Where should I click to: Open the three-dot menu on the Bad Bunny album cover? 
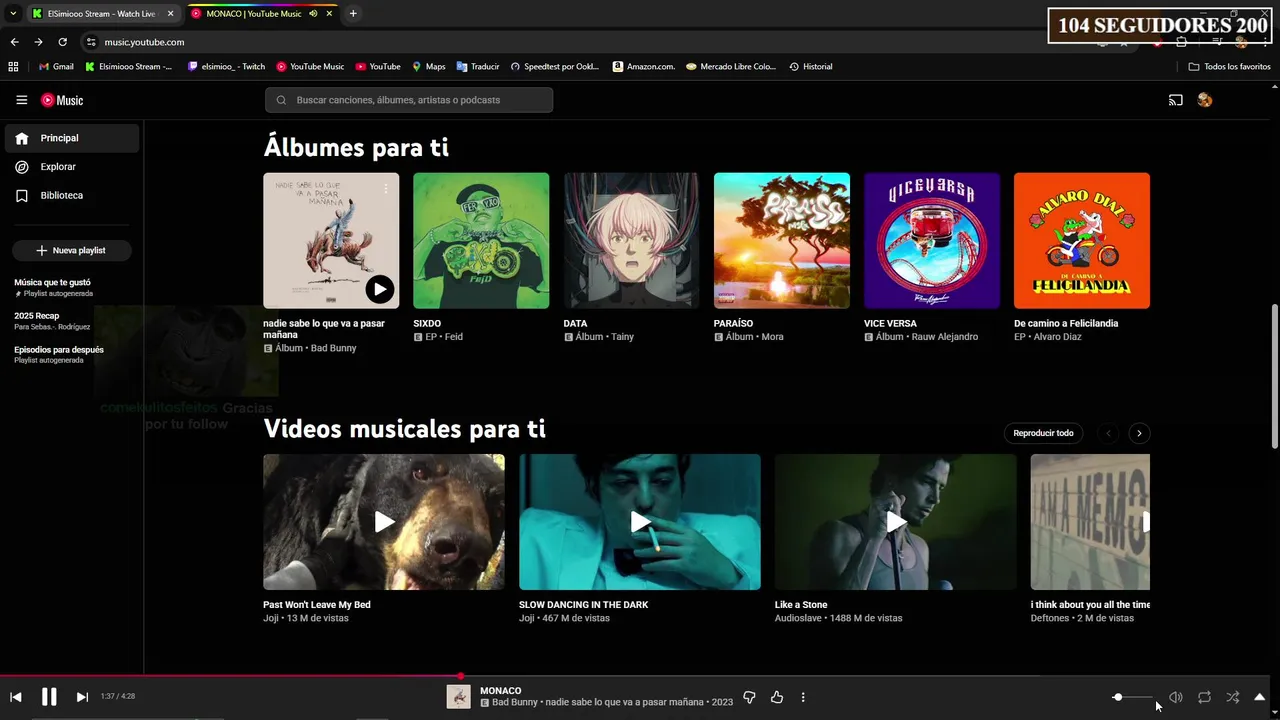[386, 188]
